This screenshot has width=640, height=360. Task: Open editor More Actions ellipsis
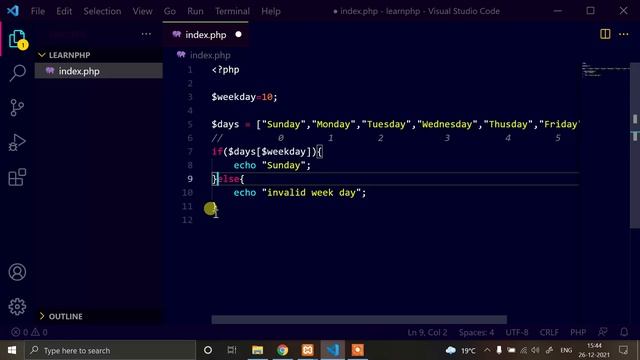(x=624, y=34)
